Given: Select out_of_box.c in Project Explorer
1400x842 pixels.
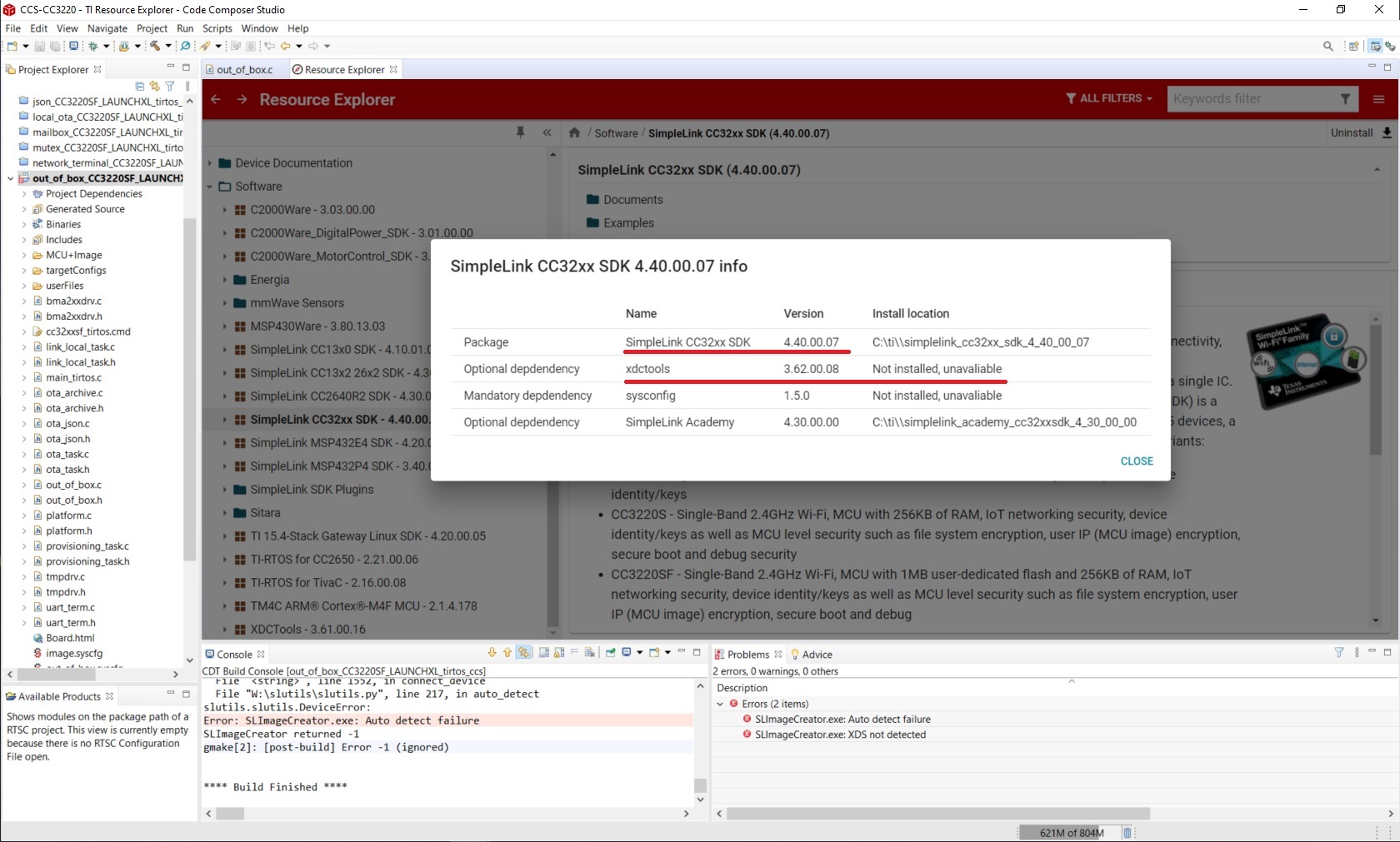Looking at the screenshot, I should [73, 485].
